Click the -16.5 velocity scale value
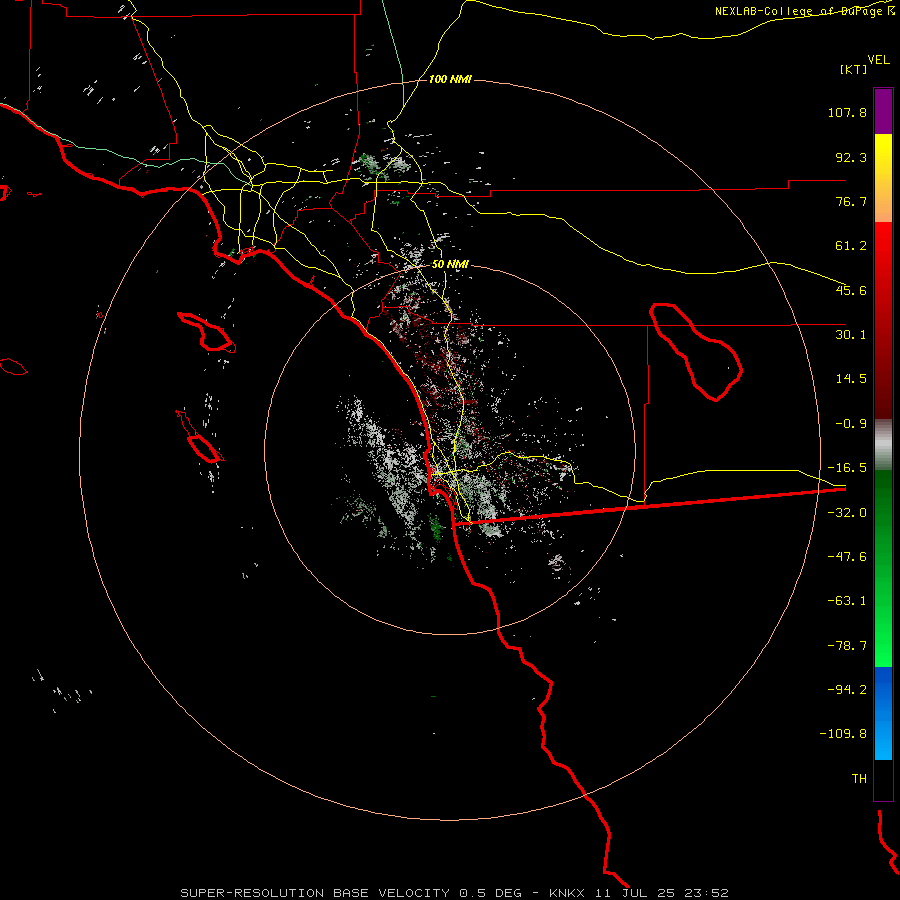 point(847,468)
